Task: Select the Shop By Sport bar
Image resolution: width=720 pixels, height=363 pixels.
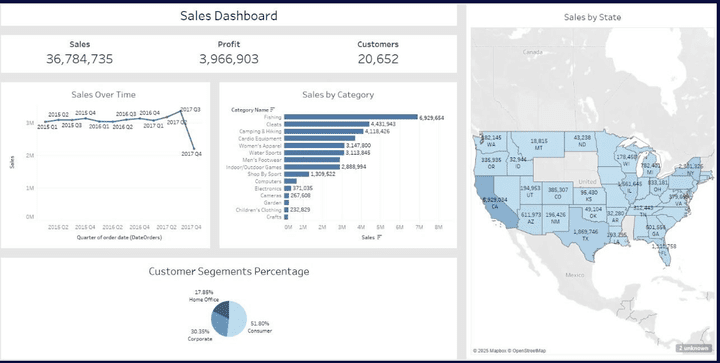Action: (297, 174)
